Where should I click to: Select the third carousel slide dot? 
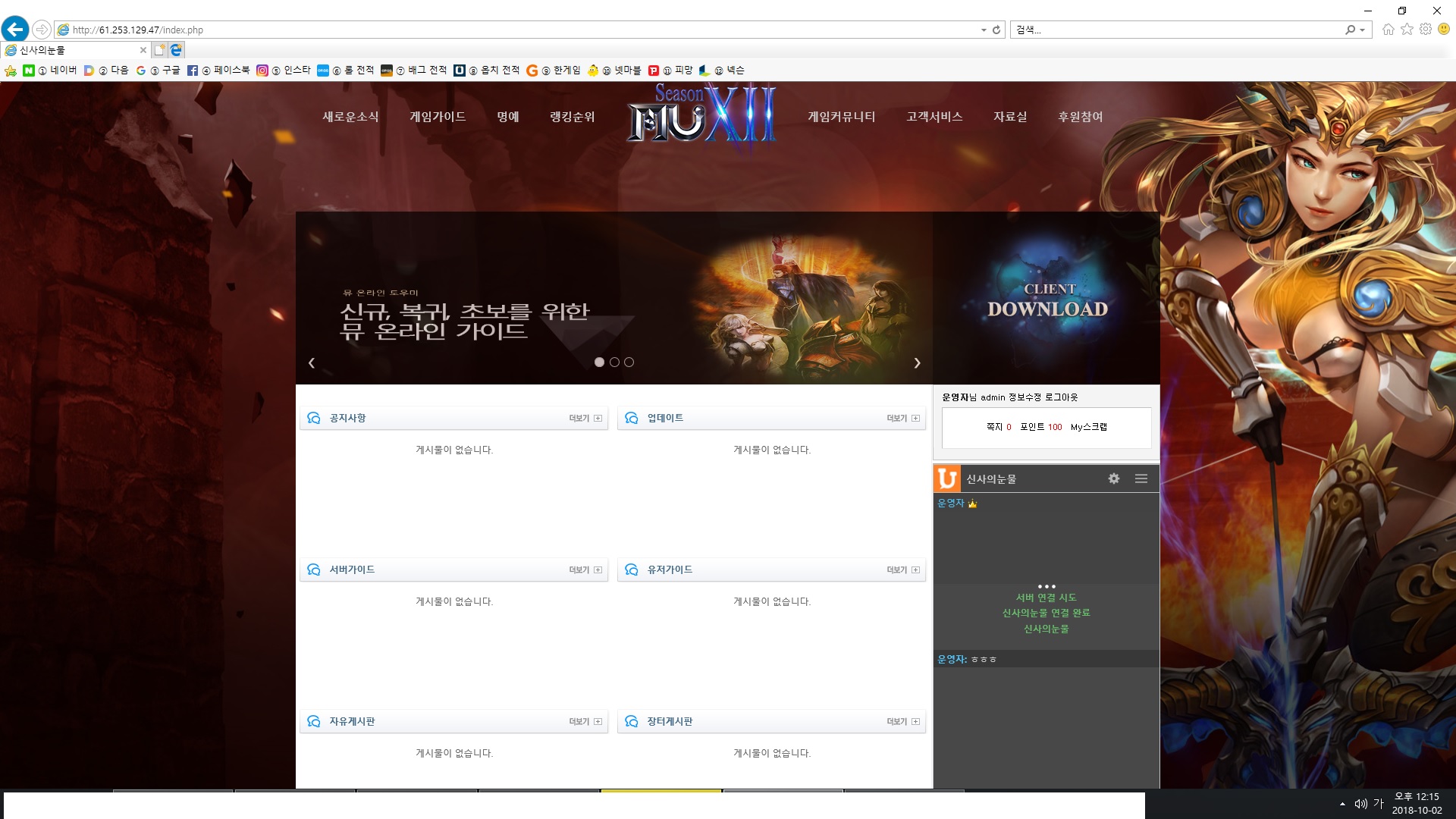click(x=629, y=362)
